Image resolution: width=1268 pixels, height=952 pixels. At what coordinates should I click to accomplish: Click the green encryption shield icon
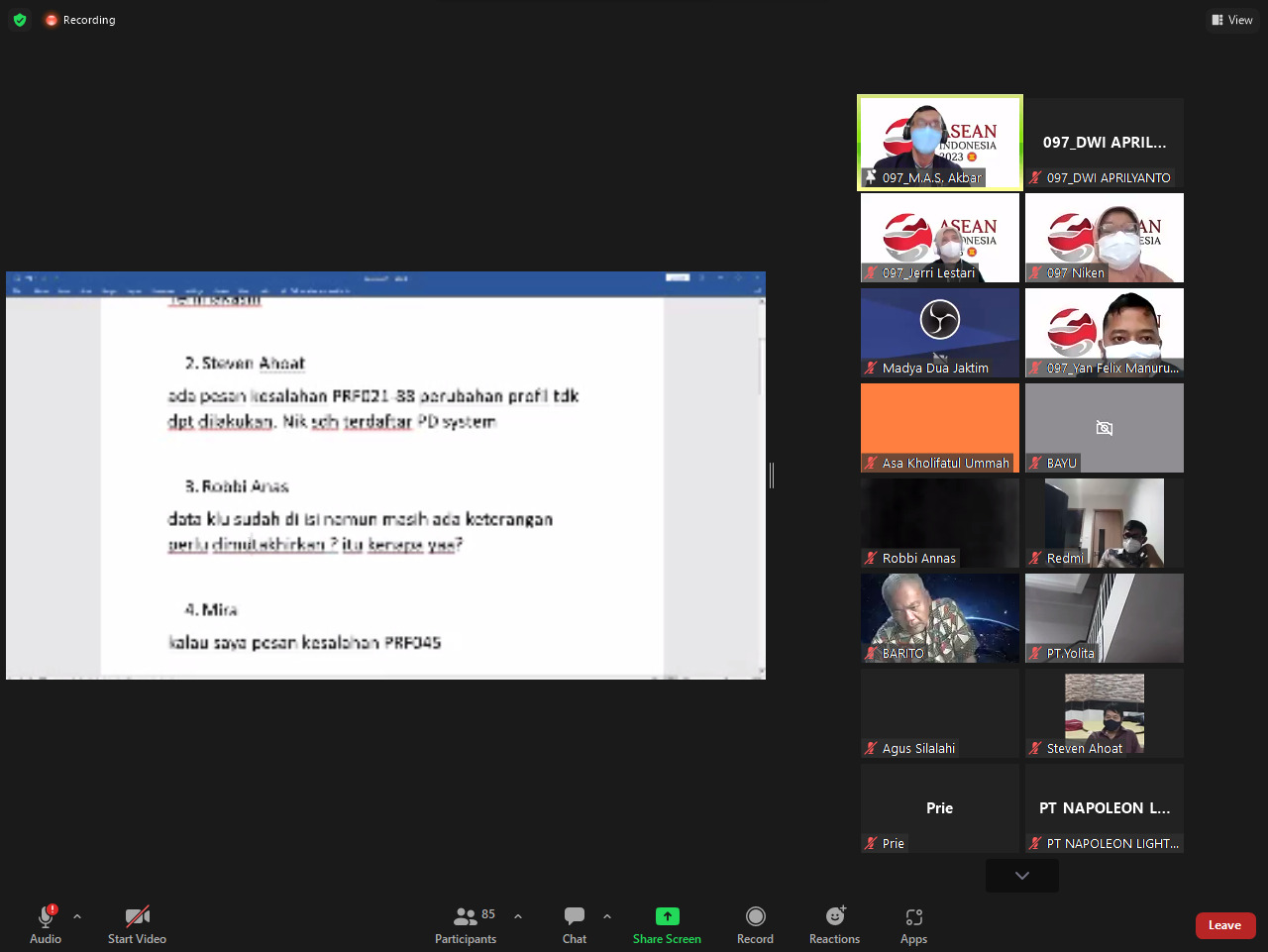(20, 20)
